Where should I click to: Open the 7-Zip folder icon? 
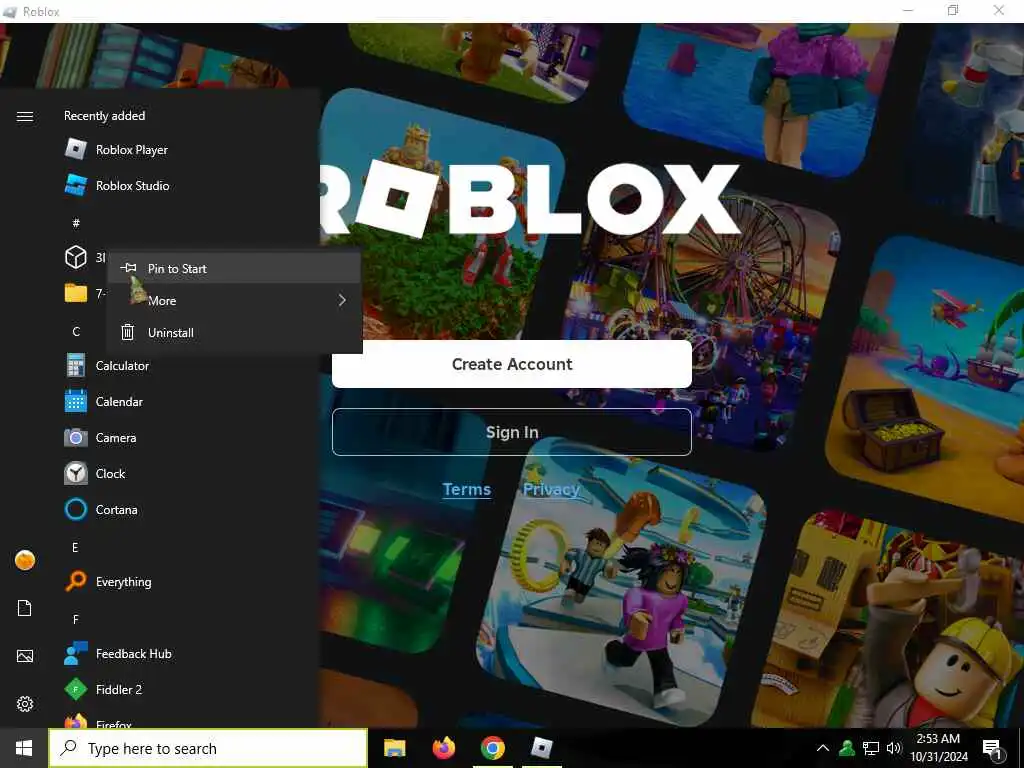[x=76, y=293]
